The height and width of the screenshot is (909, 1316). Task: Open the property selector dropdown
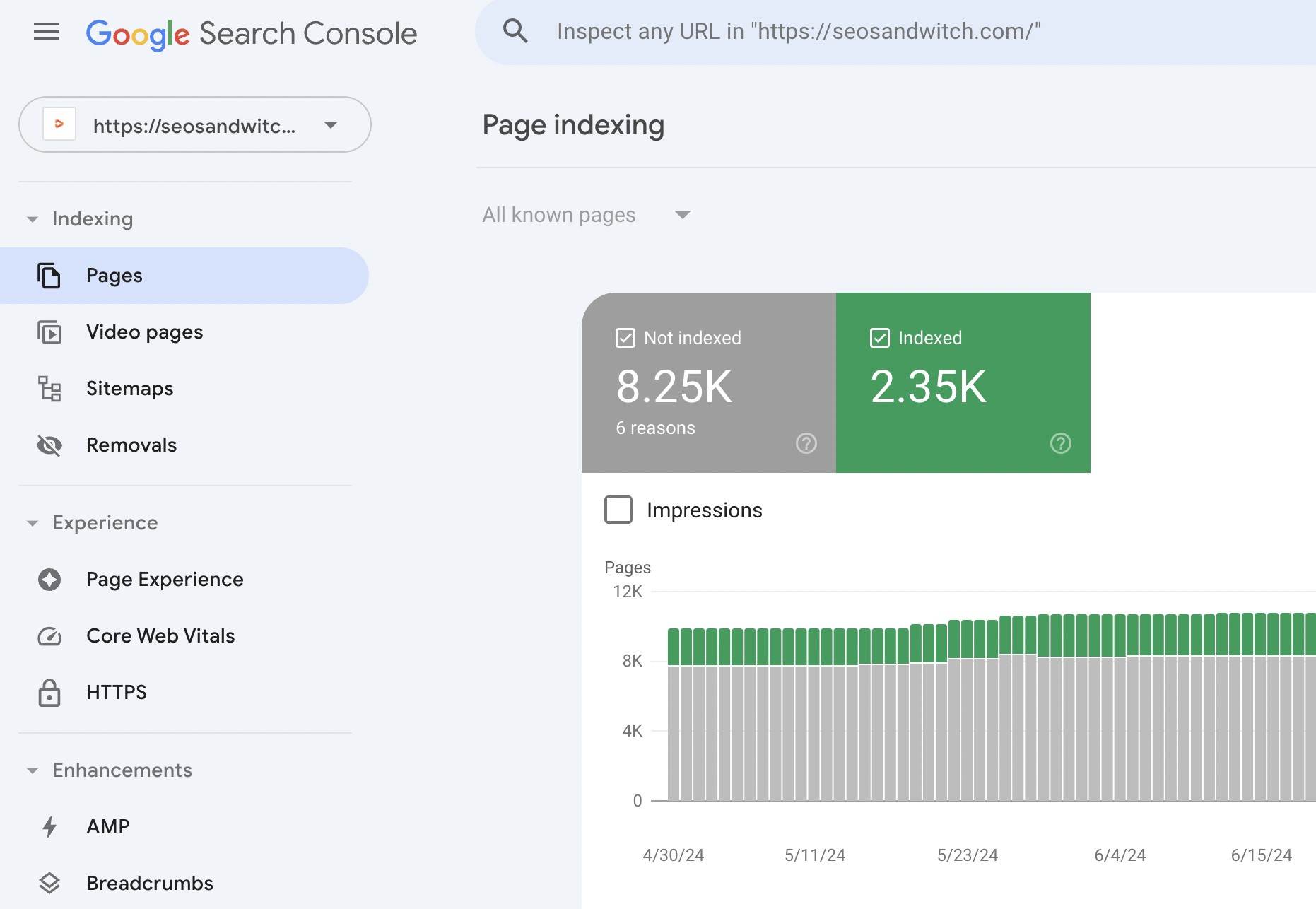coord(195,124)
